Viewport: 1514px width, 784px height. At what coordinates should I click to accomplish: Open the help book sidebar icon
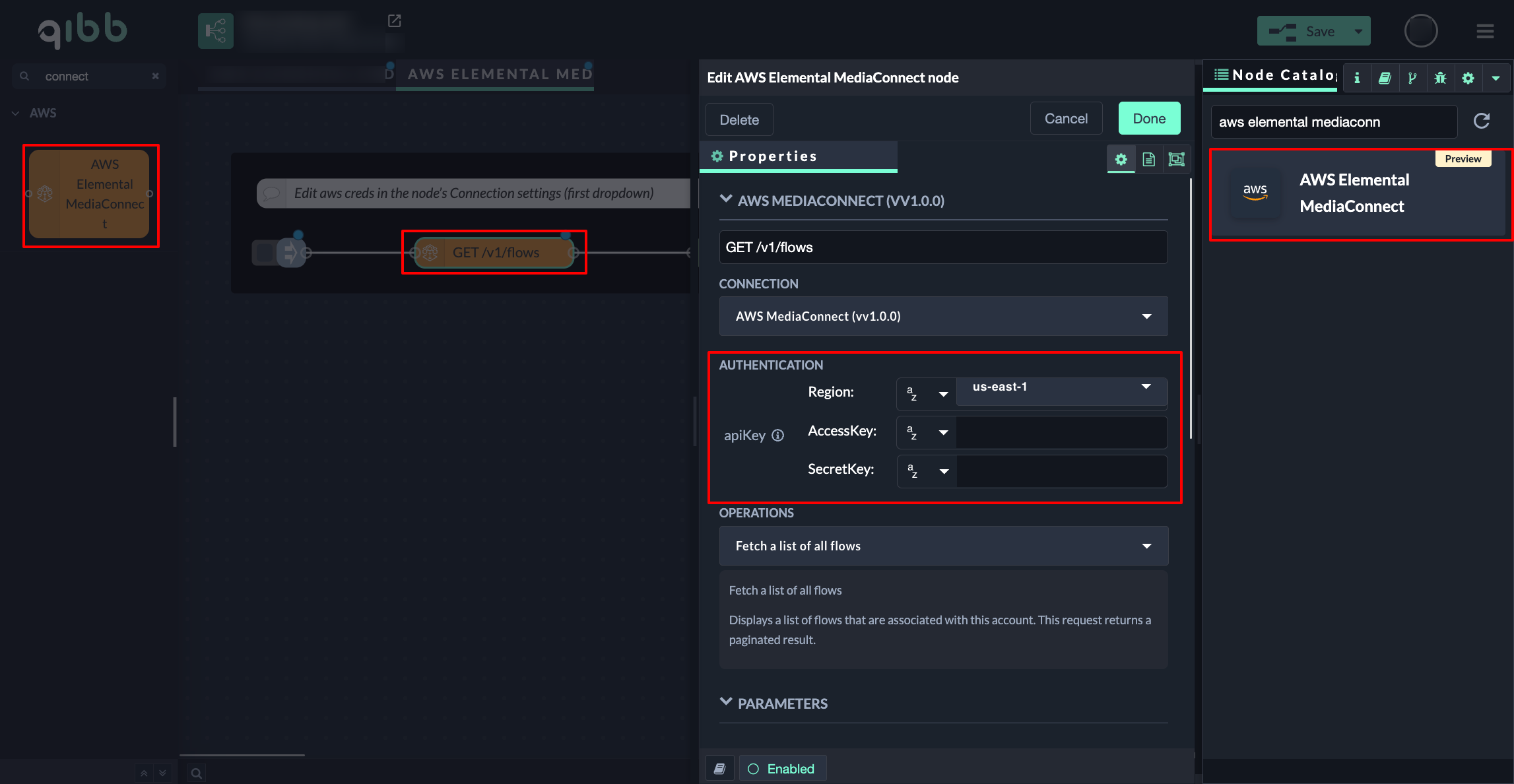[x=1385, y=78]
